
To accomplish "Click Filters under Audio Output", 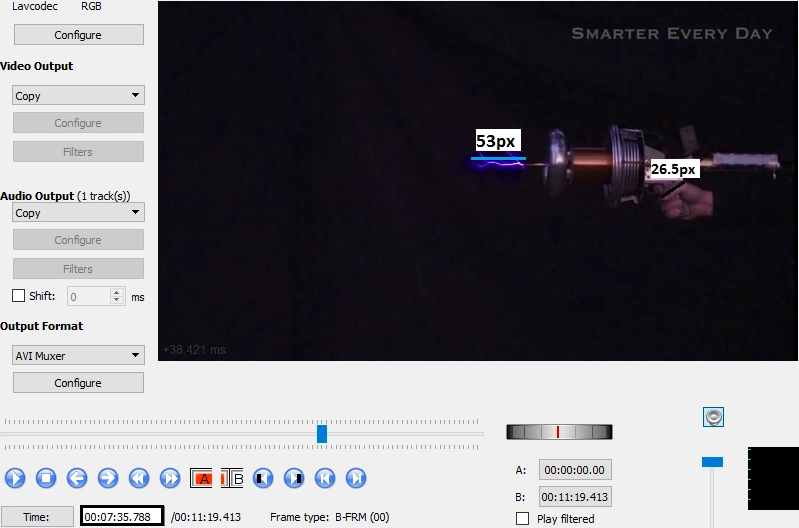I will pyautogui.click(x=78, y=269).
